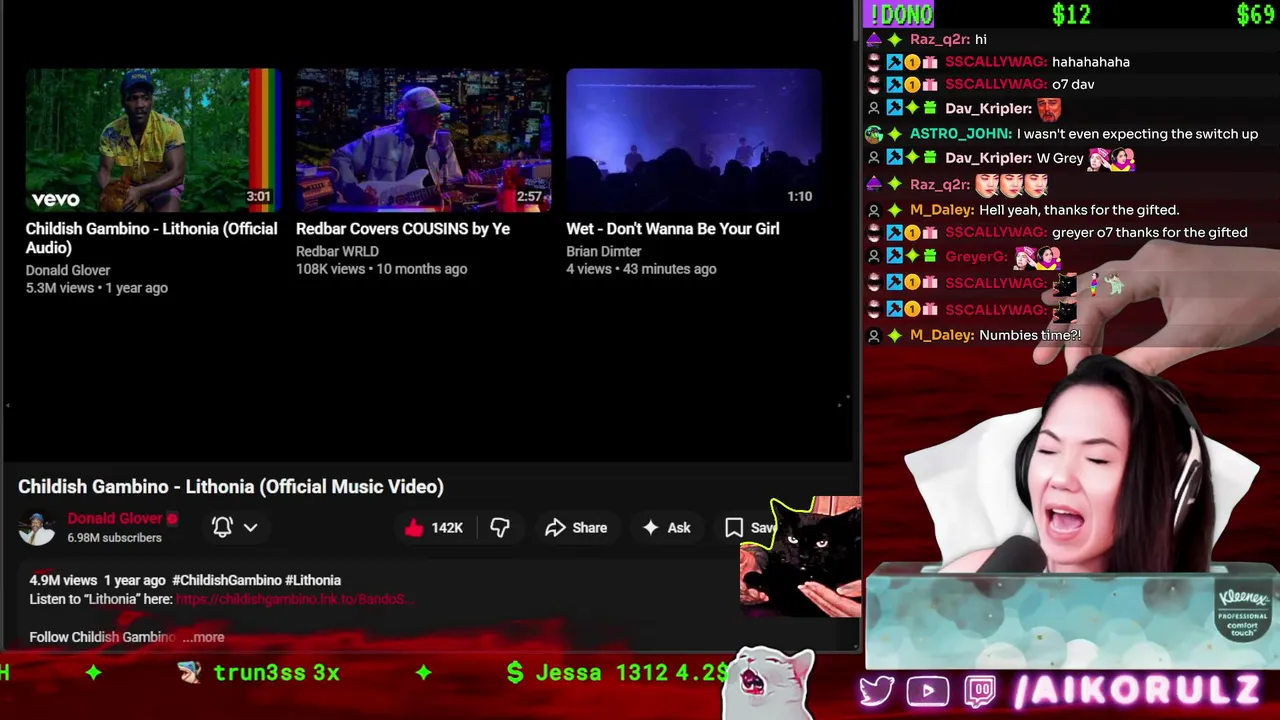Viewport: 1280px width, 720px height.
Task: Click the $69 amount in the top bar
Action: 1255,14
